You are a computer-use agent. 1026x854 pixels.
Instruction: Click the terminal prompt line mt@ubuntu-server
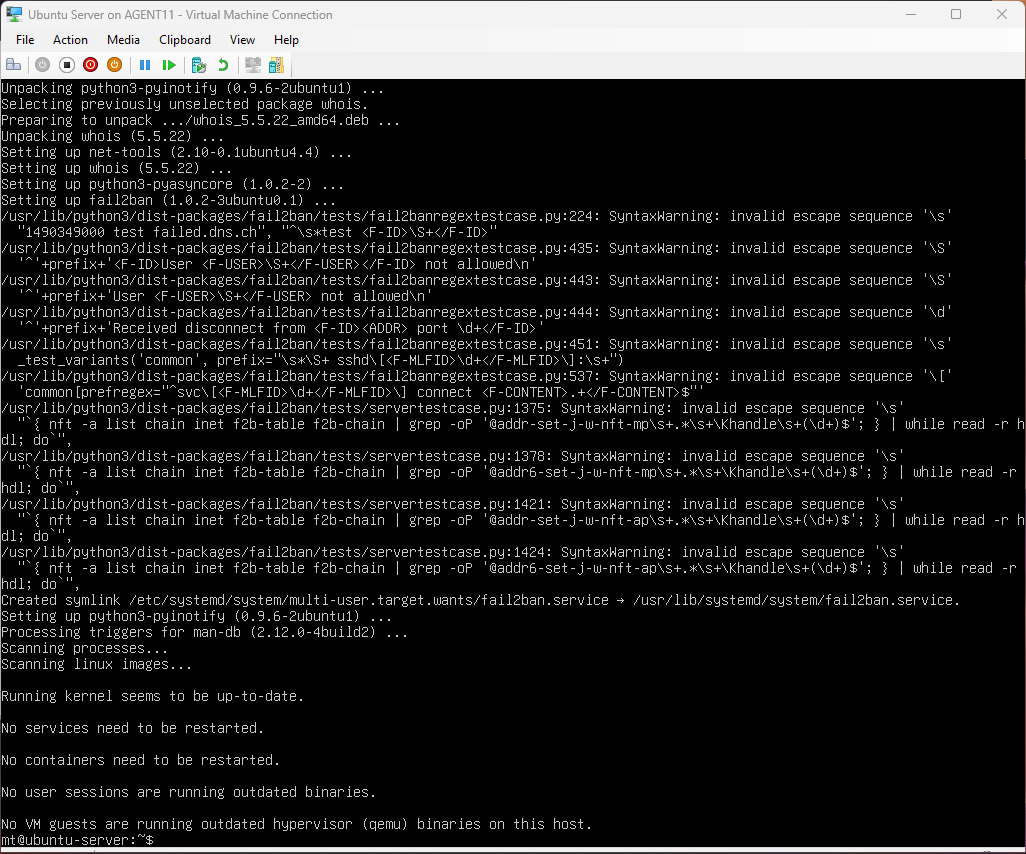point(78,840)
